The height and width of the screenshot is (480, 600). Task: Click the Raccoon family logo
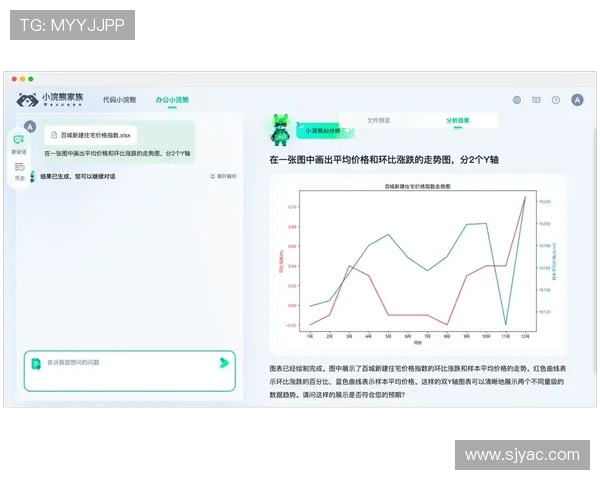(50, 100)
